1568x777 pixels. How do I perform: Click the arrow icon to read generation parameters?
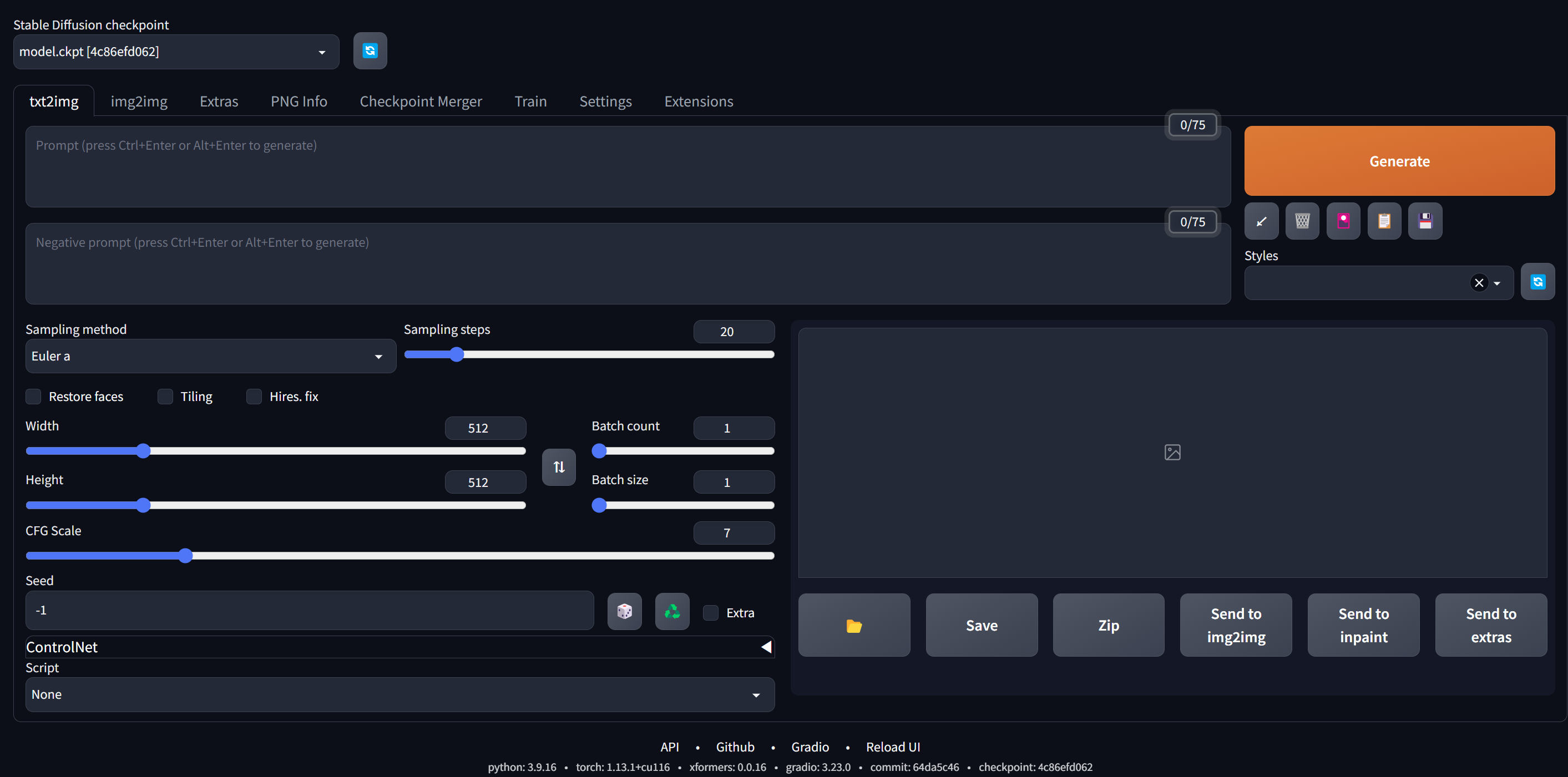point(1261,221)
